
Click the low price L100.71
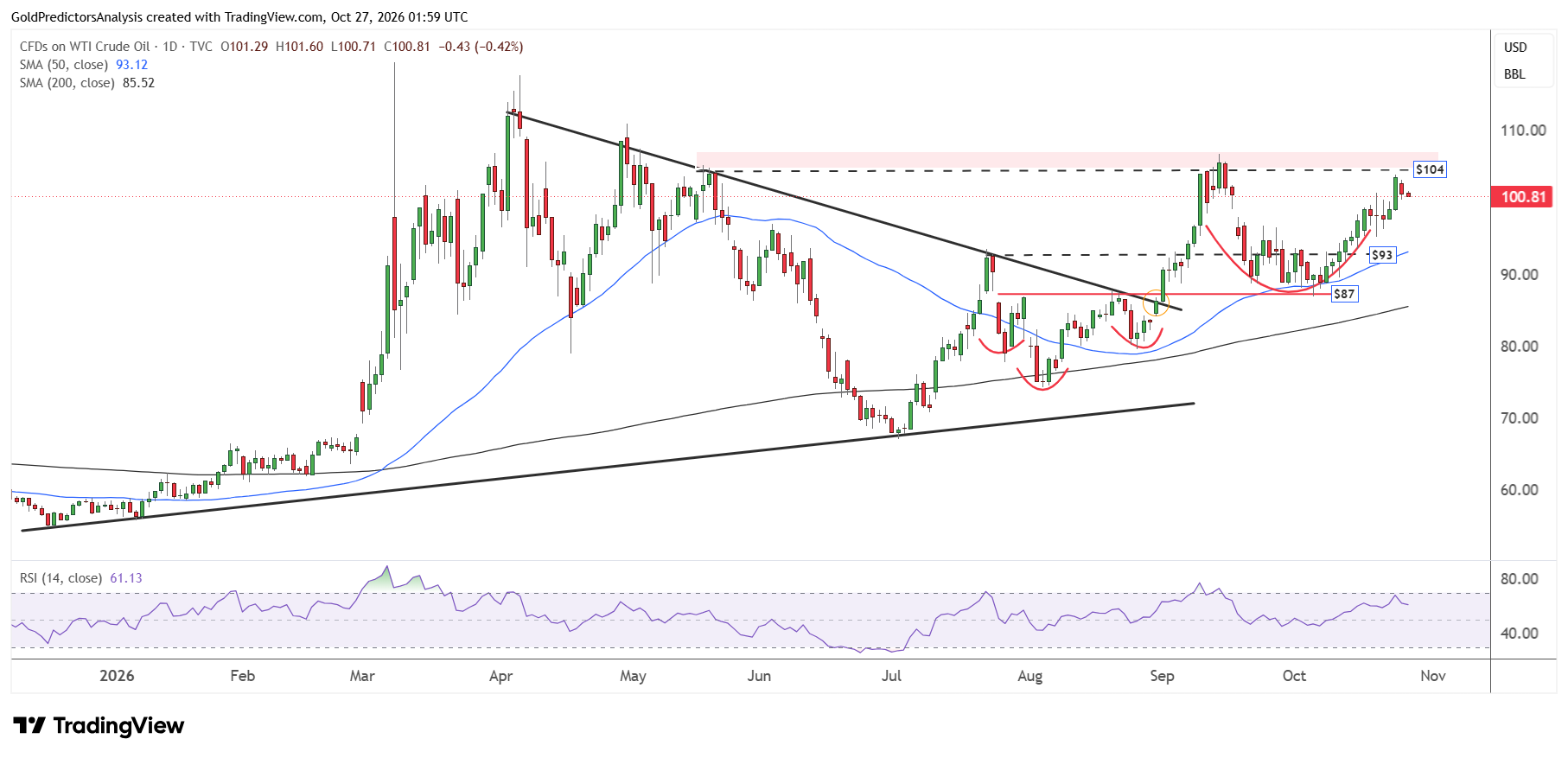[354, 47]
